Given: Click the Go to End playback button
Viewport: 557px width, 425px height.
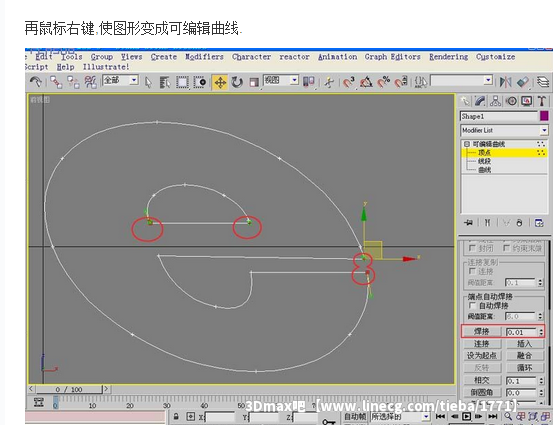Looking at the screenshot, I should (493, 416).
